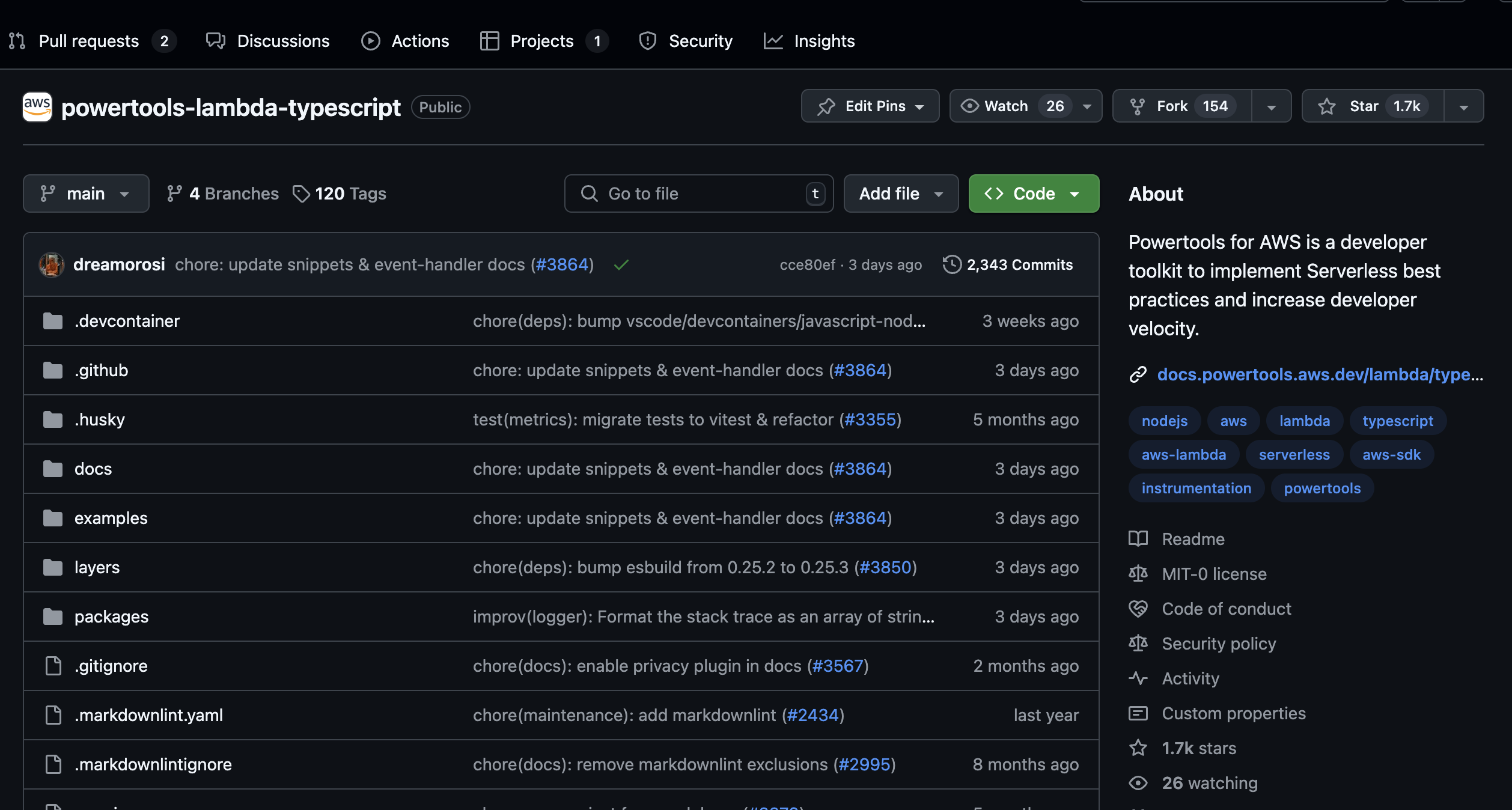
Task: Select the aws-sdk topic tag
Action: click(x=1391, y=454)
